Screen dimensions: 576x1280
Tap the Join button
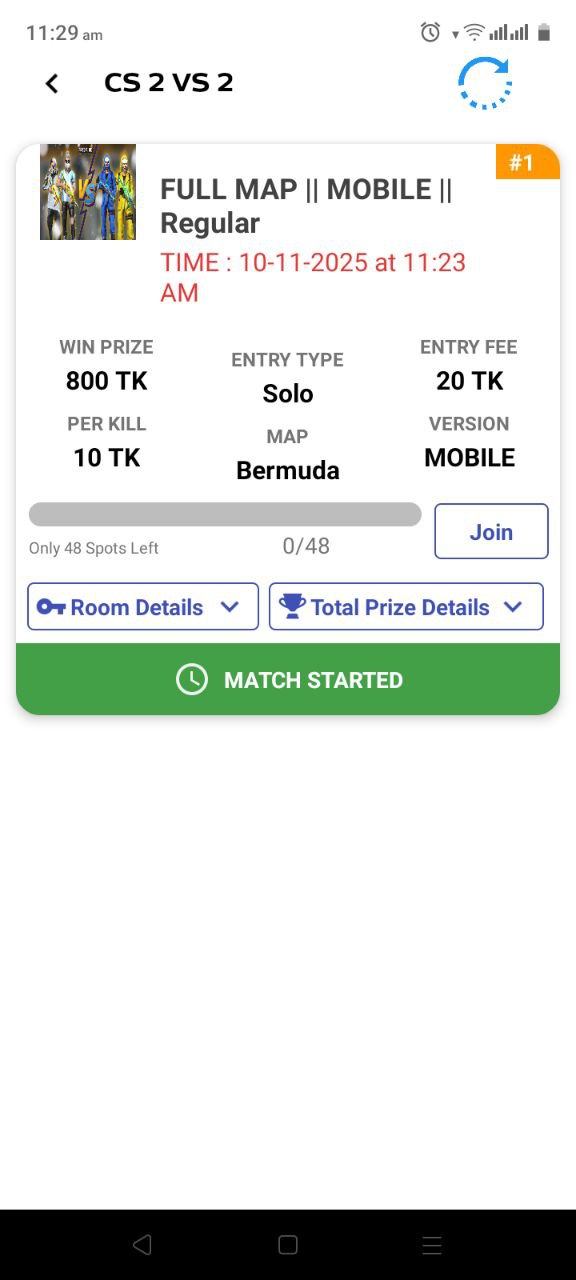click(x=490, y=531)
